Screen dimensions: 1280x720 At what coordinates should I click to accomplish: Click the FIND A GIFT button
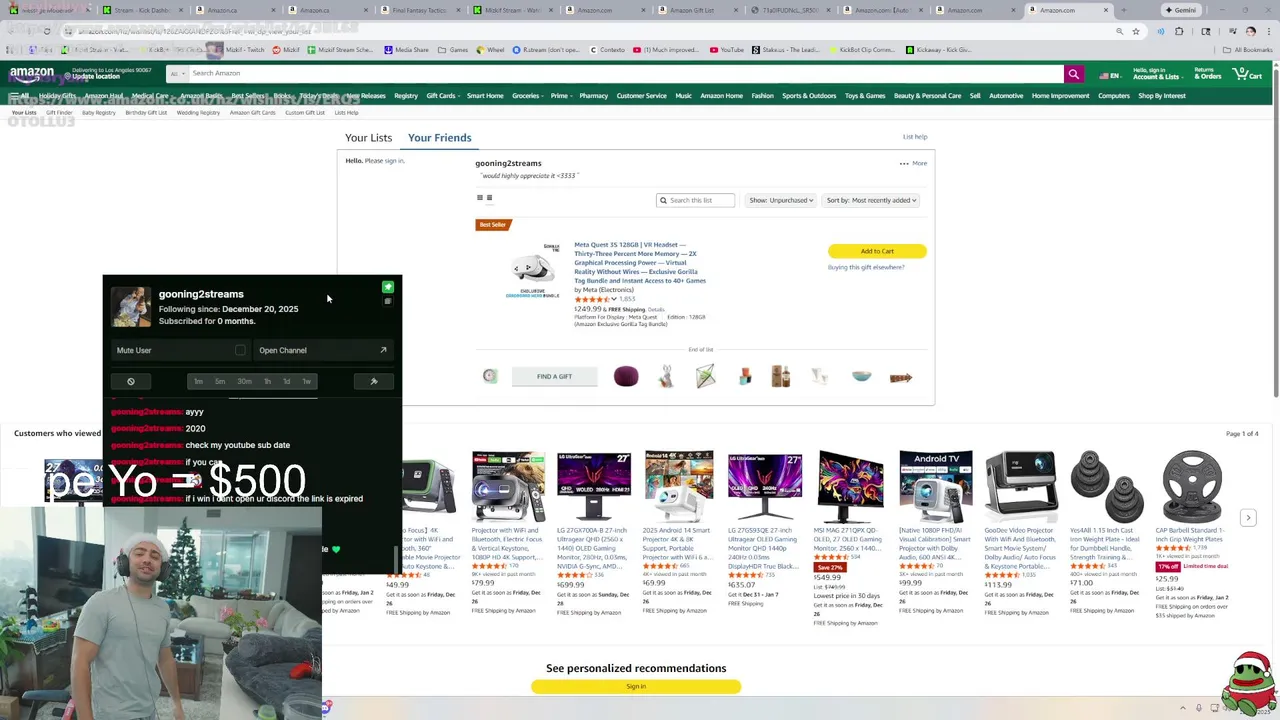pyautogui.click(x=554, y=377)
